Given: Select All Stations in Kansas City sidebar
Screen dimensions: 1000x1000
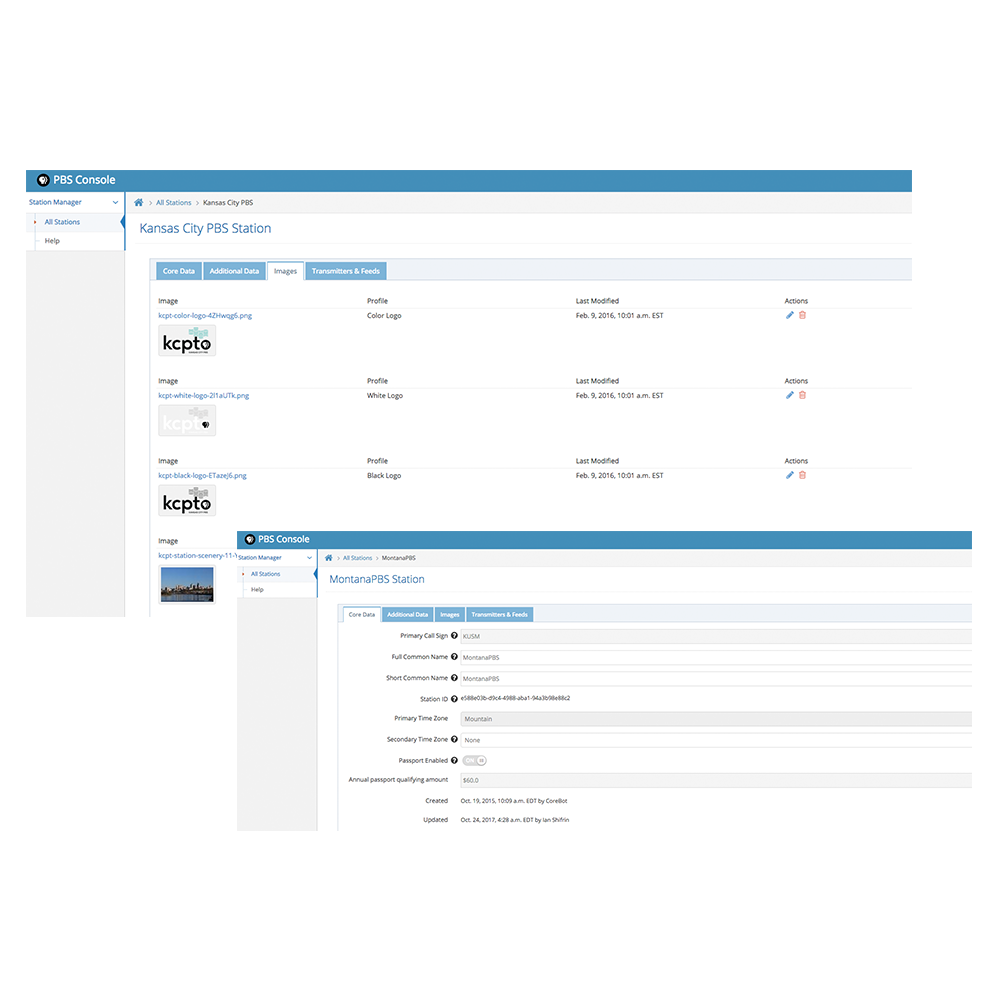Looking at the screenshot, I should pyautogui.click(x=62, y=223).
